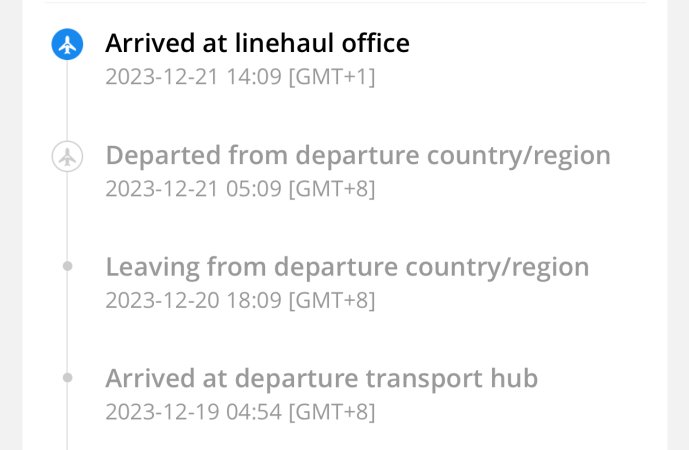This screenshot has height=450, width=689.
Task: Open Arrived at departure transport hub status
Action: 322,379
